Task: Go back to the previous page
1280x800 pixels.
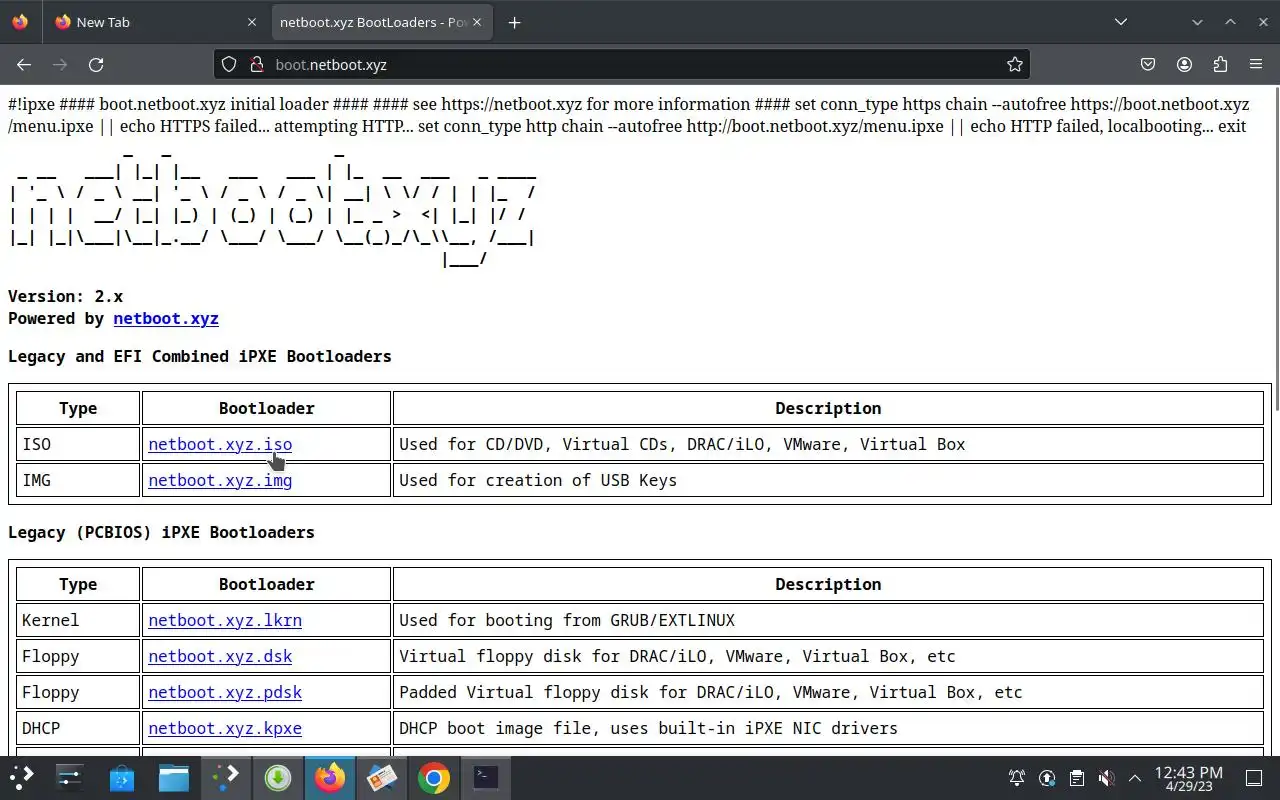Action: [24, 64]
